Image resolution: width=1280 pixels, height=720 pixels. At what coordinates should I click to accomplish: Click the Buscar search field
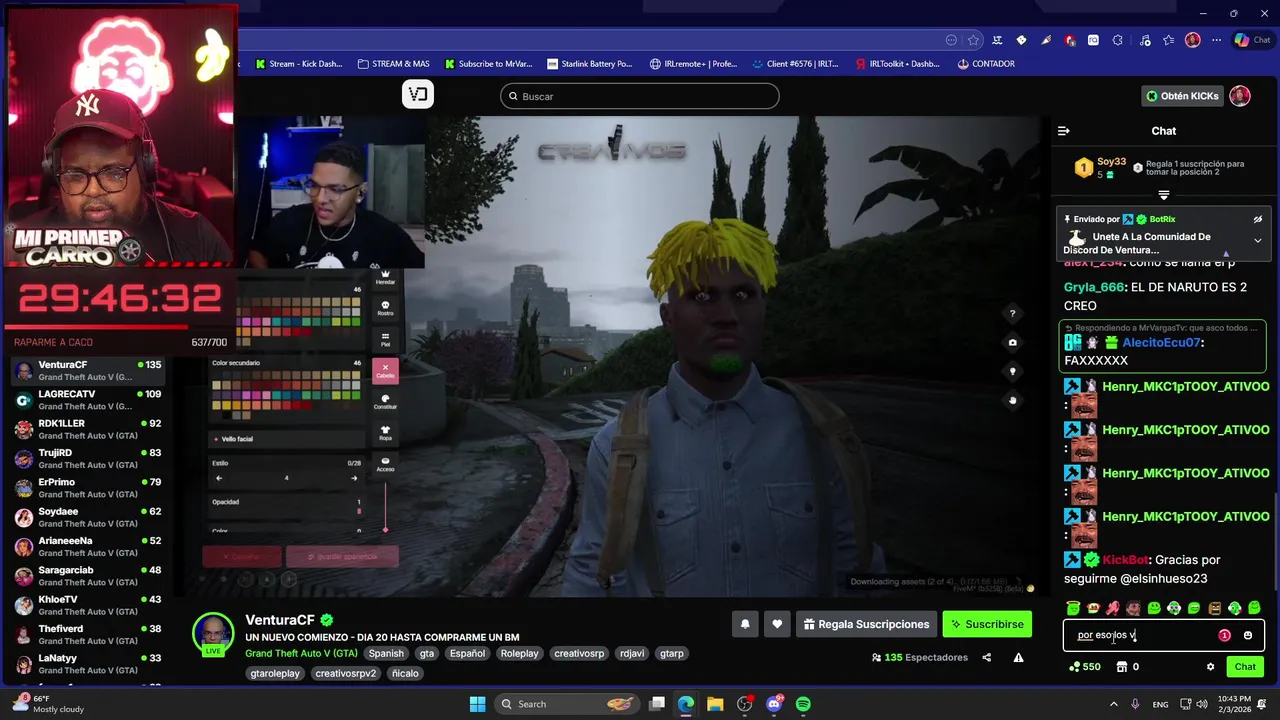640,96
